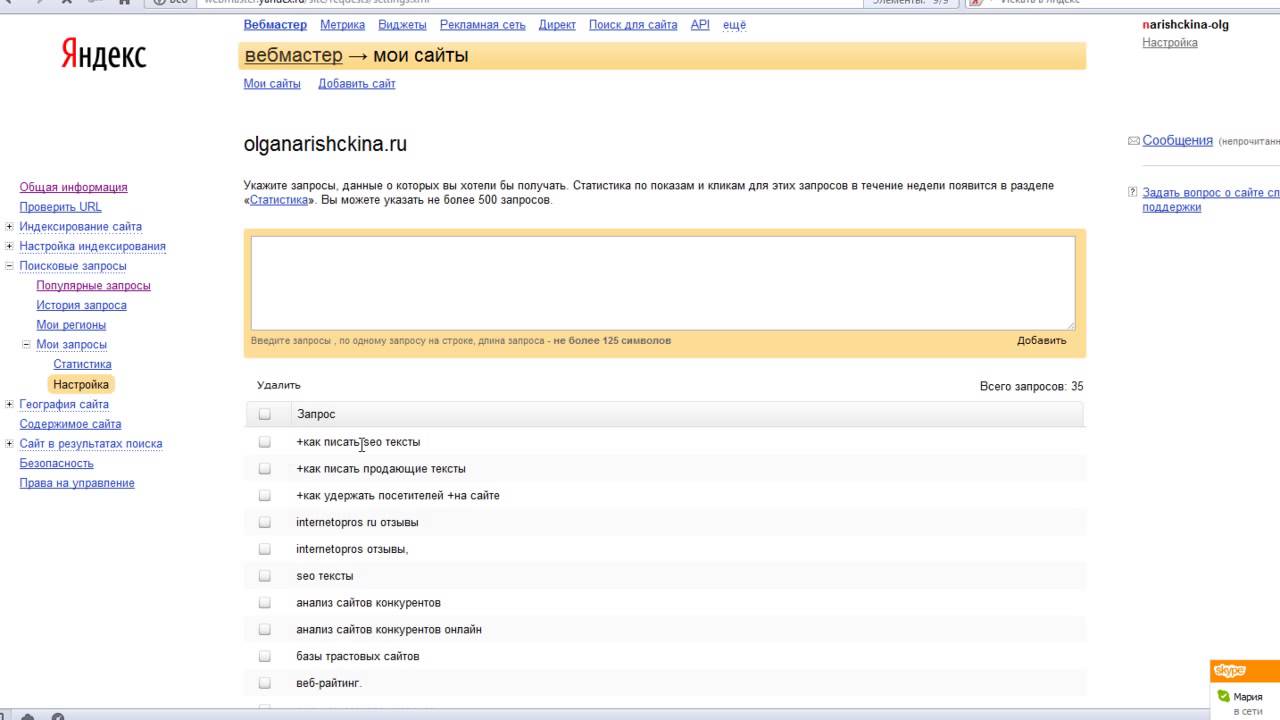
Task: Check the 'базы трастовых сайтов' checkbox
Action: click(x=265, y=657)
